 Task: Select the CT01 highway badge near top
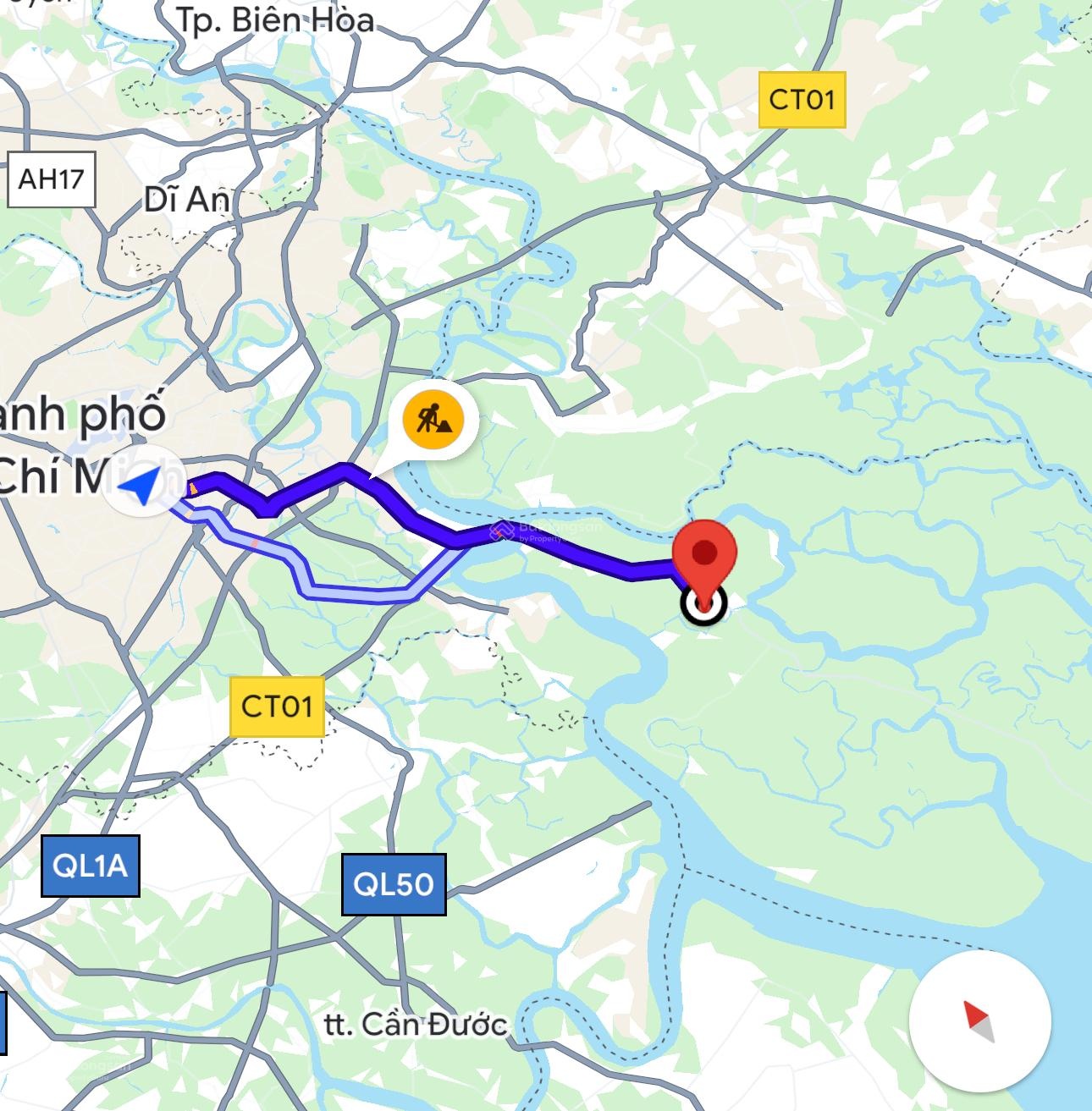point(802,100)
